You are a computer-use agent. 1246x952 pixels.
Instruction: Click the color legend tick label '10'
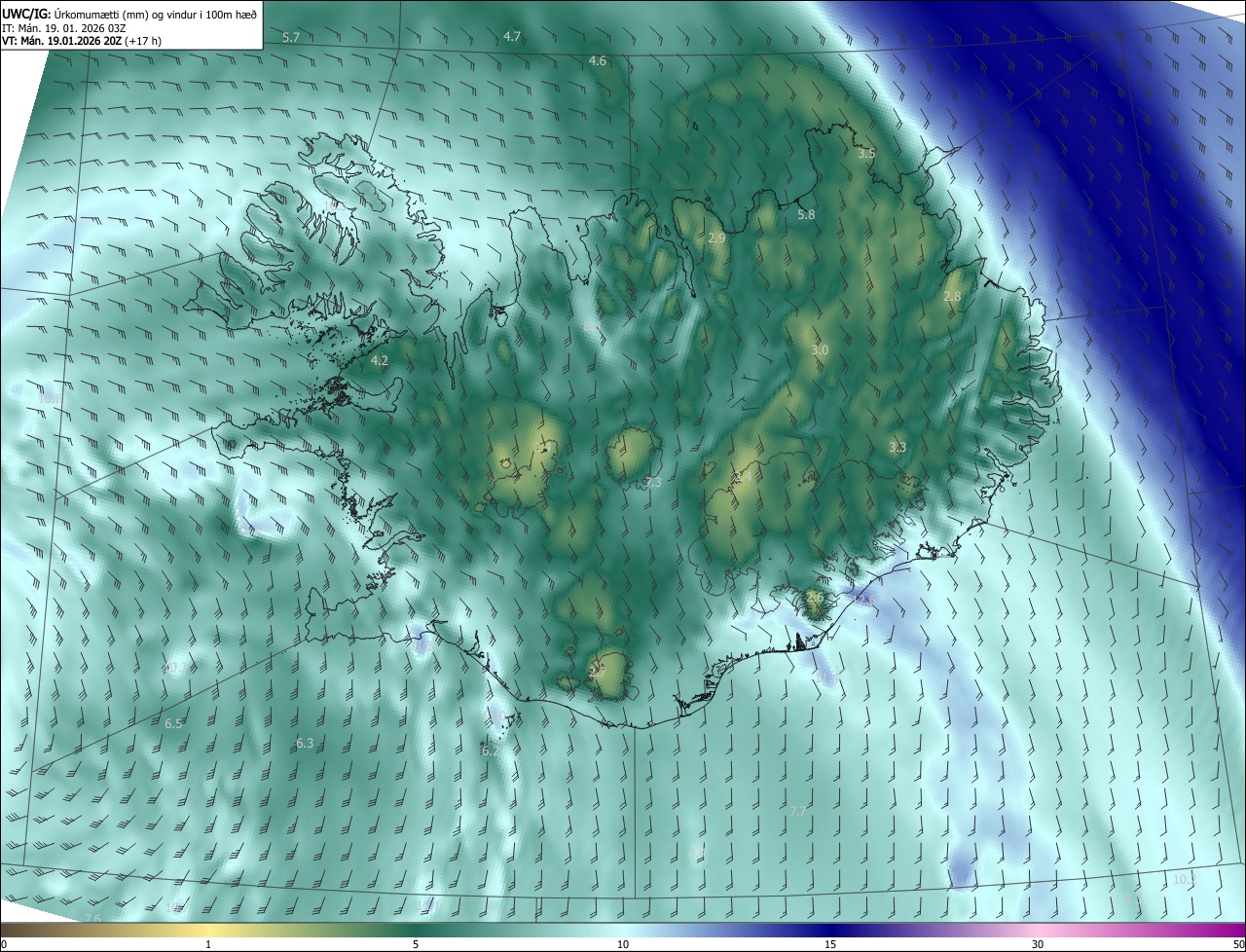(623, 945)
